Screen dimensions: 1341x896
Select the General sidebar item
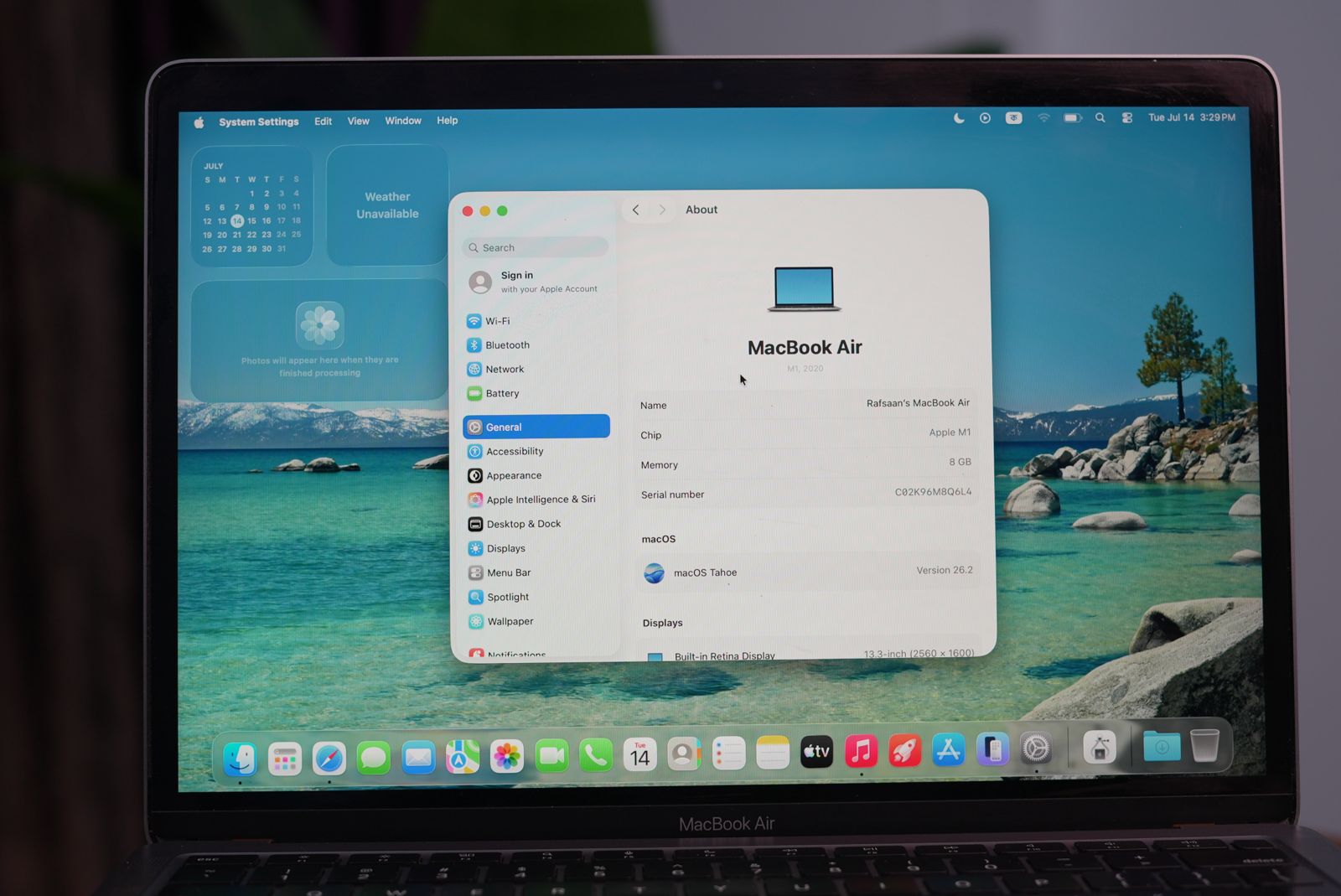pyautogui.click(x=536, y=427)
